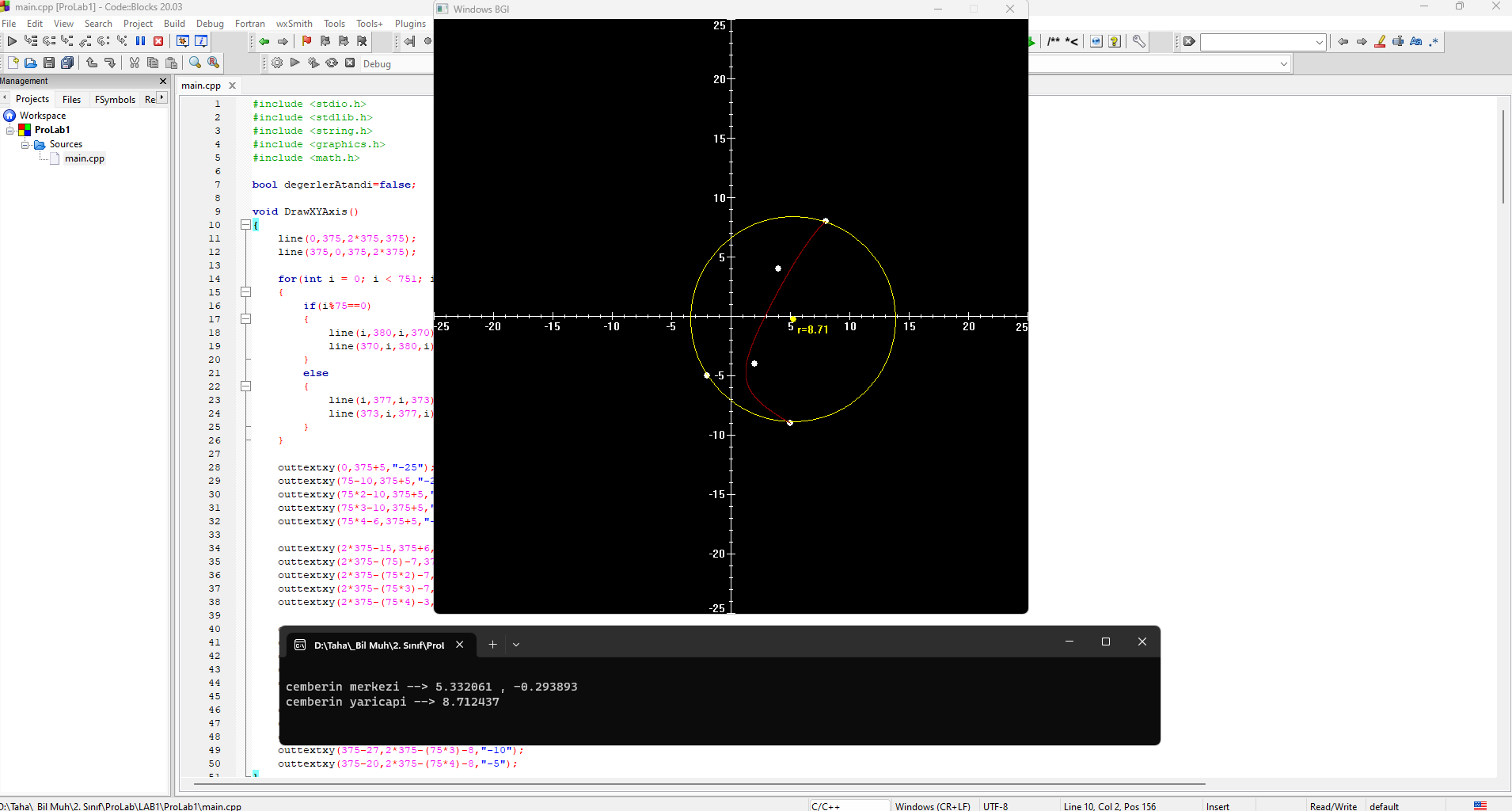This screenshot has width=1512, height=811.
Task: Switch to the FSymbols tab
Action: (115, 99)
